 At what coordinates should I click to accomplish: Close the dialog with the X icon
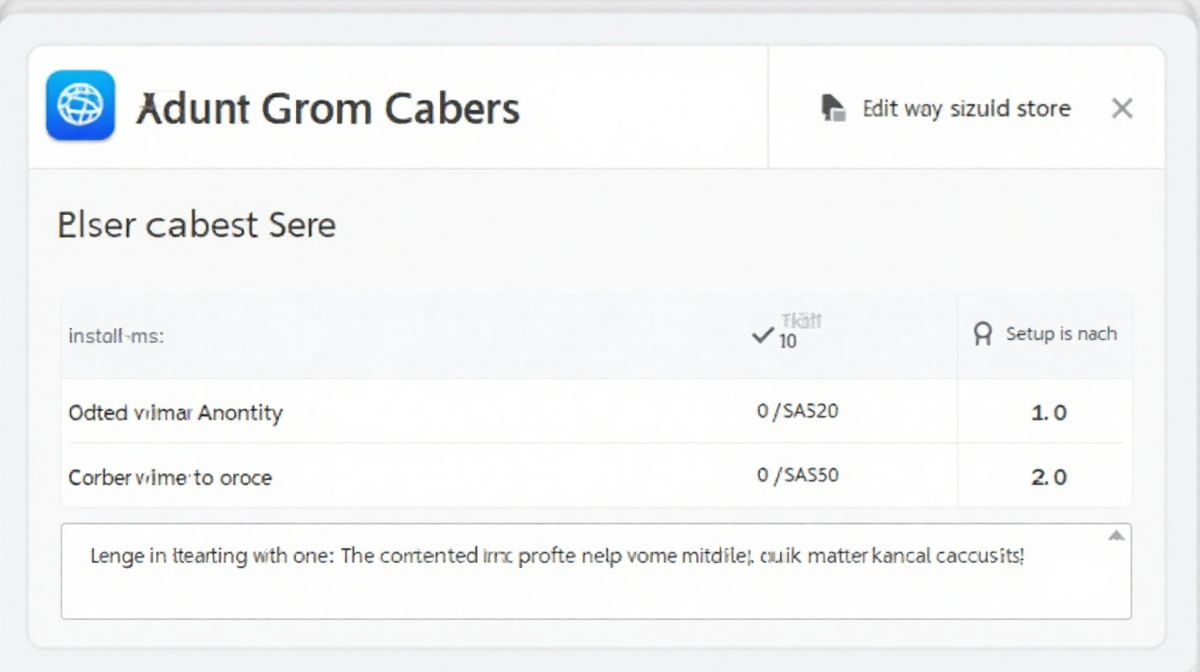[x=1122, y=108]
